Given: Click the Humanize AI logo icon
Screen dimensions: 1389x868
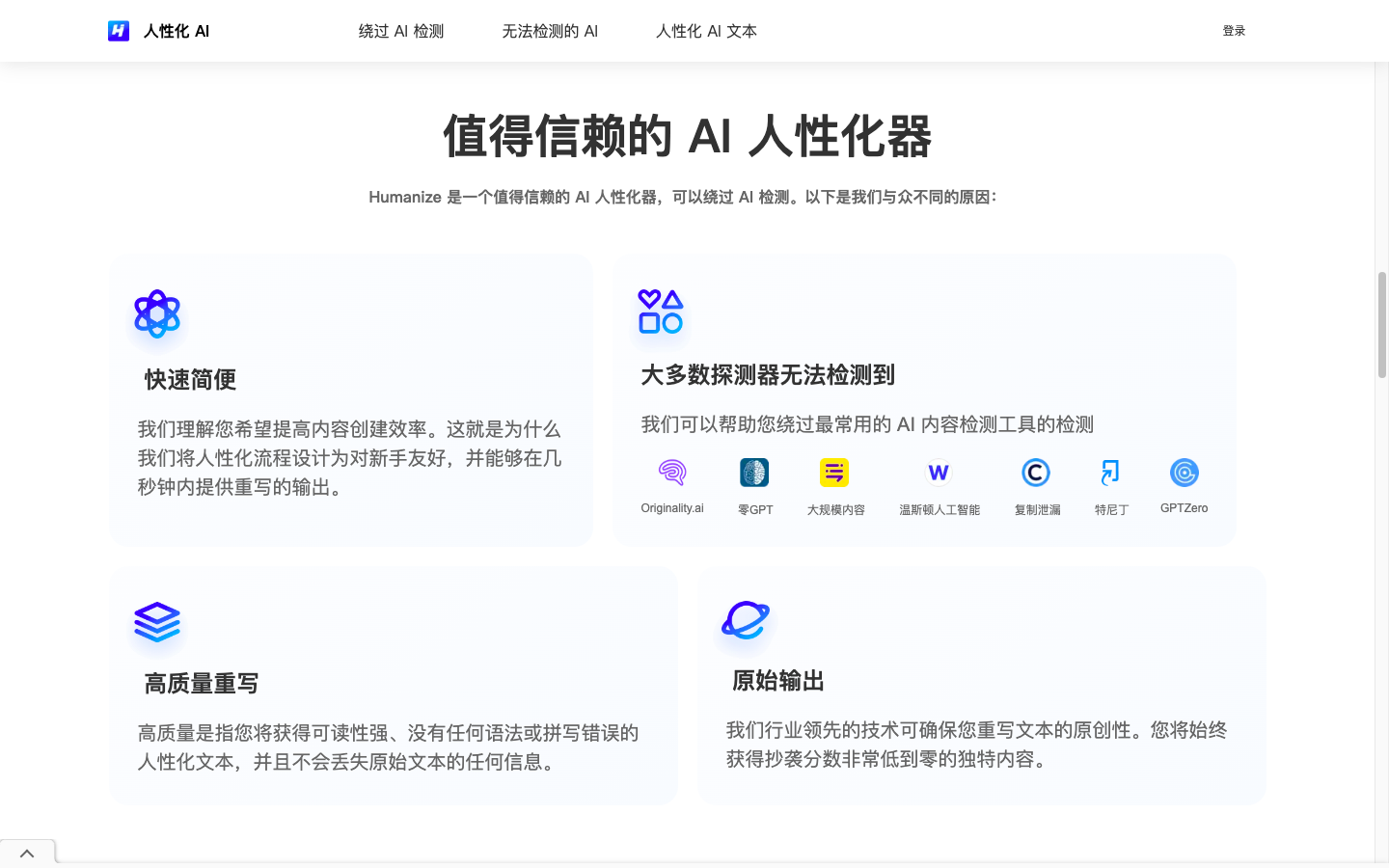Looking at the screenshot, I should coord(119,31).
